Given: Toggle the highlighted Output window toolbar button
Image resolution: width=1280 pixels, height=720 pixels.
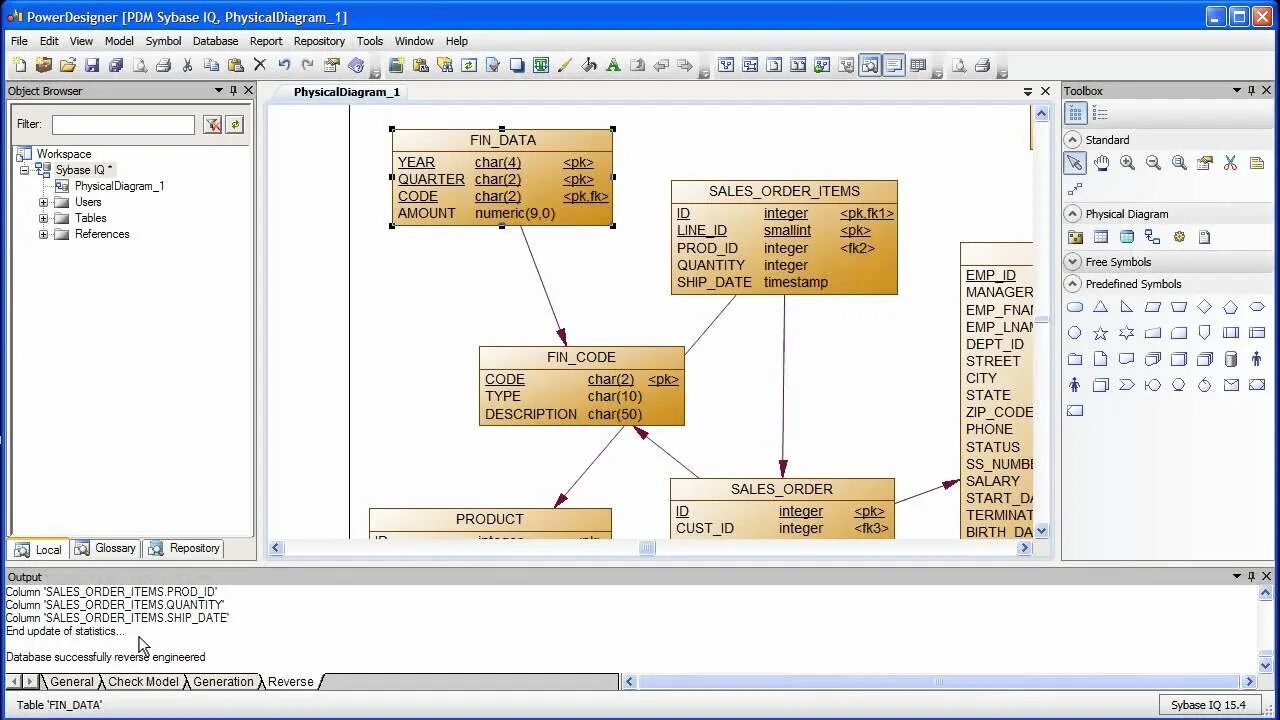Looking at the screenshot, I should click(x=894, y=66).
